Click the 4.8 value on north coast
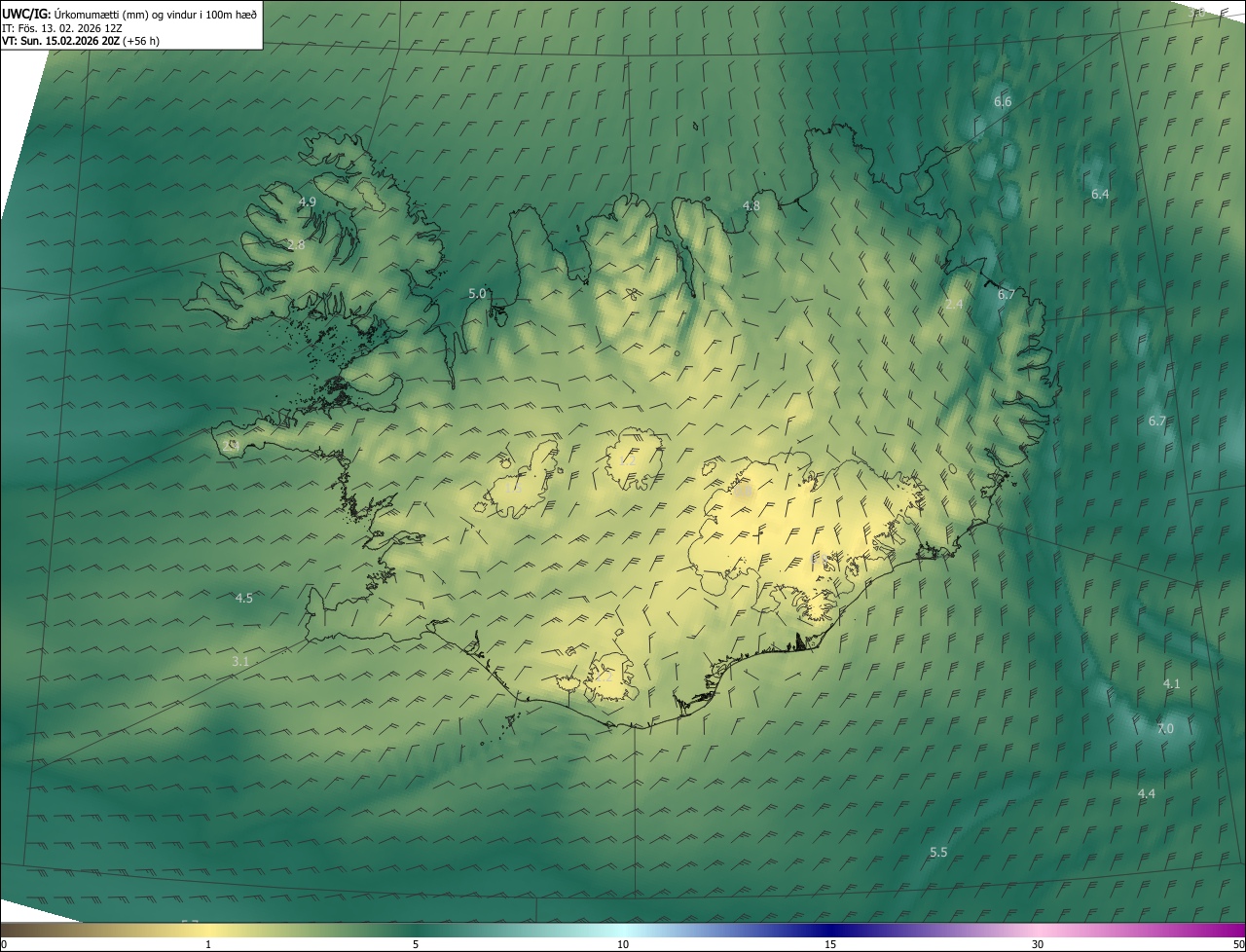The image size is (1246, 952). (751, 205)
